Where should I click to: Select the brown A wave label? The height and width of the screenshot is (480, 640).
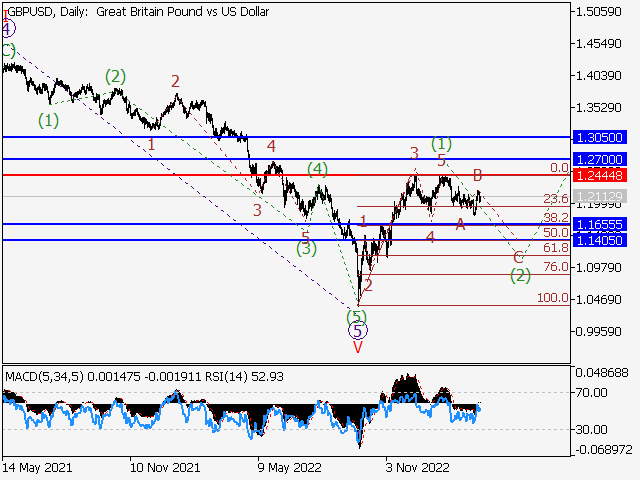coord(460,224)
